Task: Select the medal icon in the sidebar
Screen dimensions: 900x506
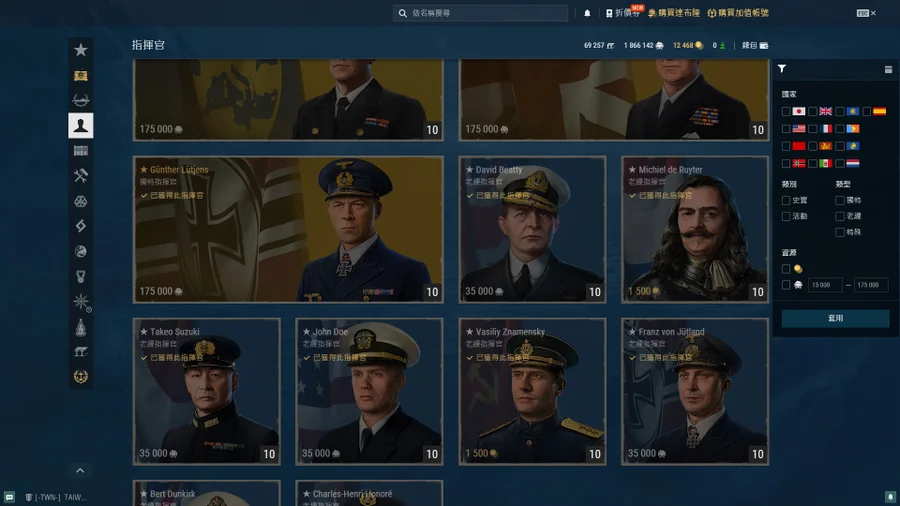Action: [81, 377]
